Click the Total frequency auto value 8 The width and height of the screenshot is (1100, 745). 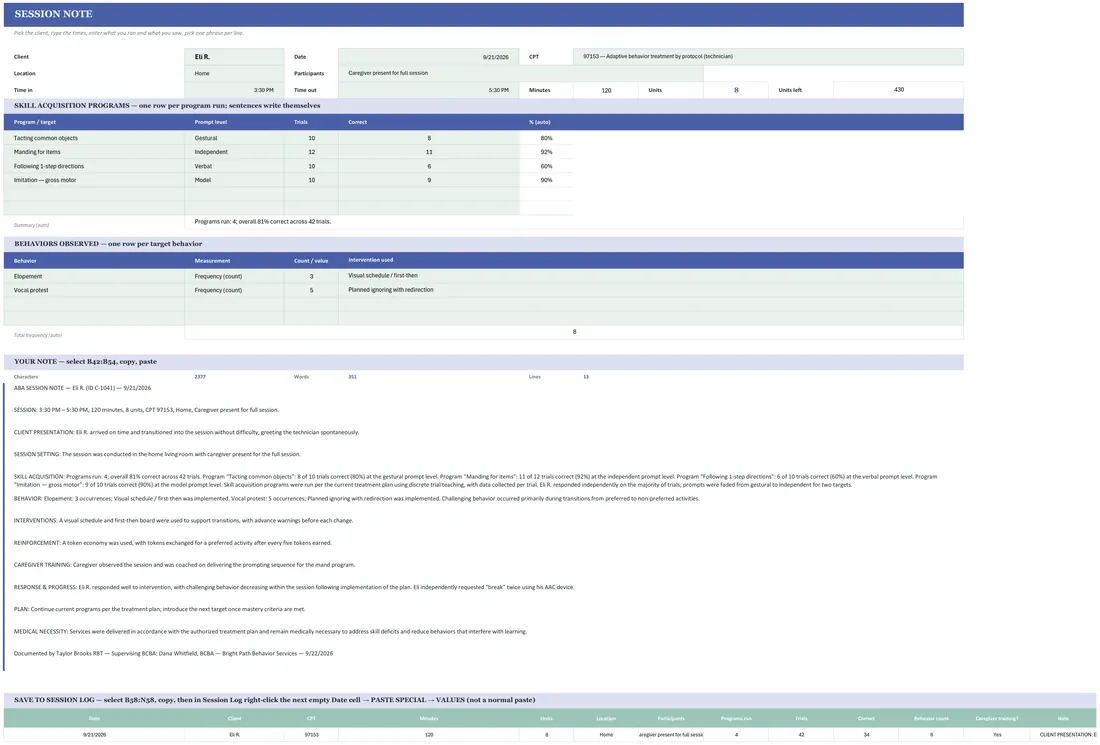point(574,332)
